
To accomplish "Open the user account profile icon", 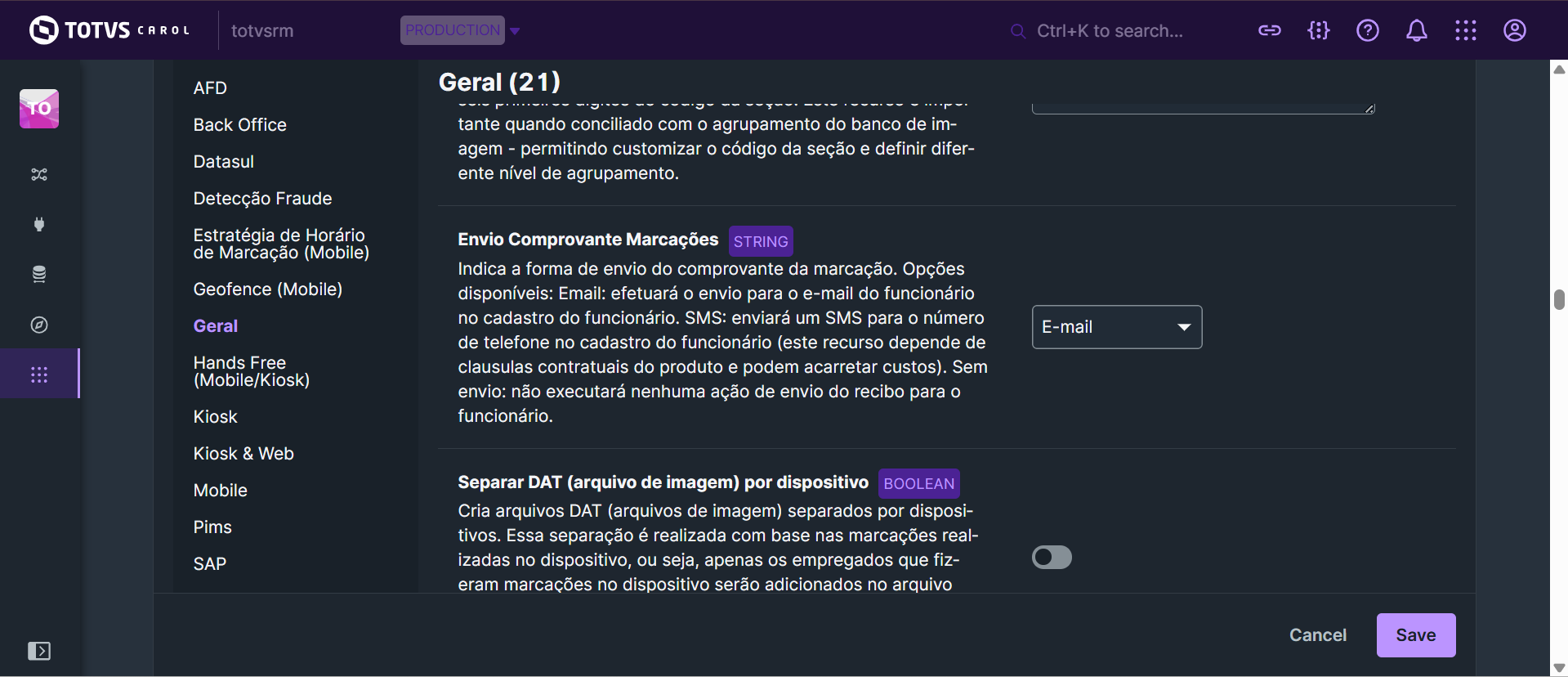I will click(x=1514, y=31).
